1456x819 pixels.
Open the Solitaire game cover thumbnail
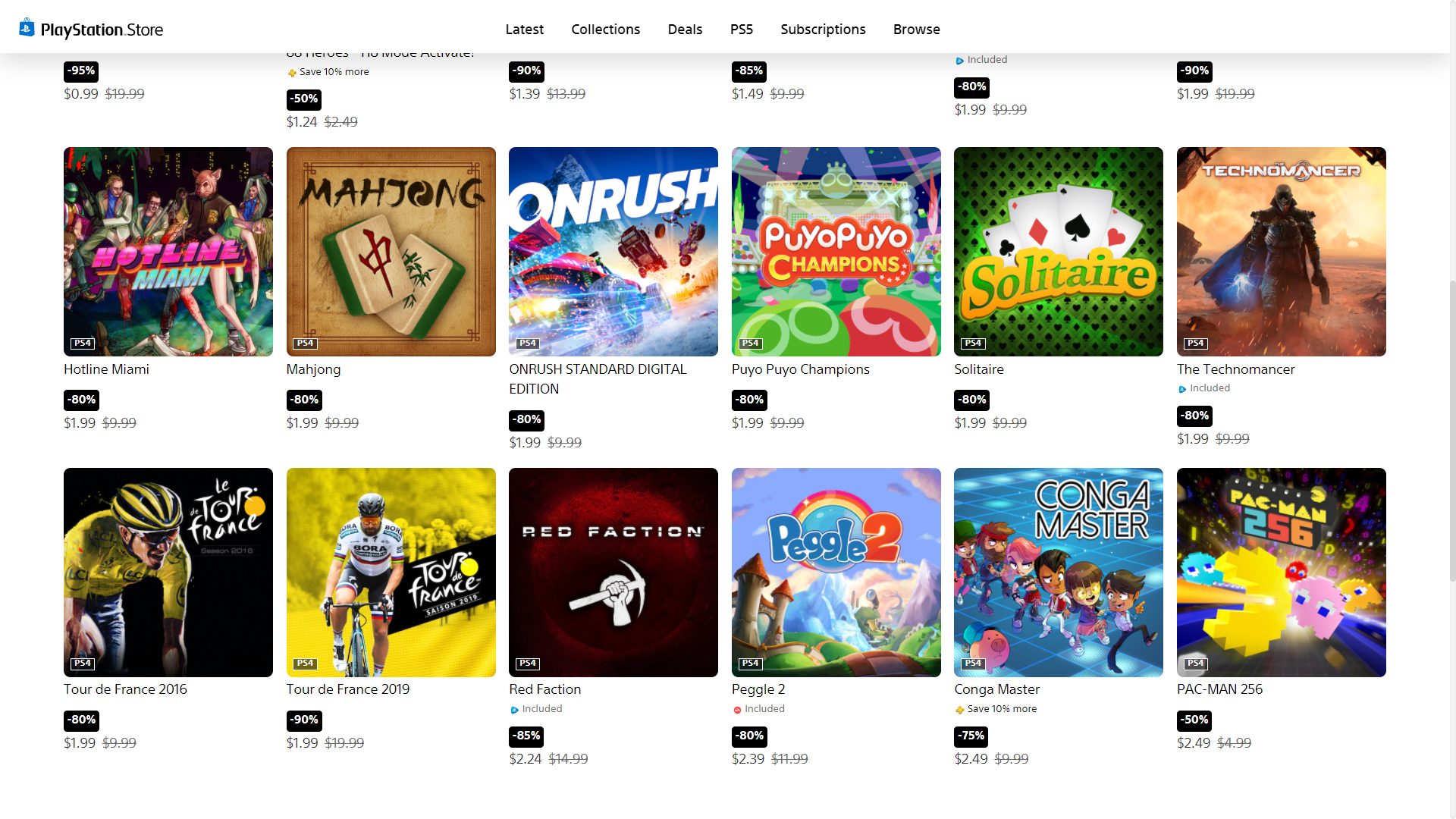pos(1059,252)
